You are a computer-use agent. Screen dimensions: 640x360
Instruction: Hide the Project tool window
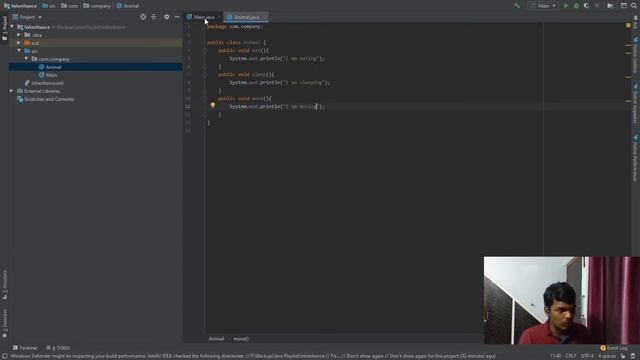[177, 17]
